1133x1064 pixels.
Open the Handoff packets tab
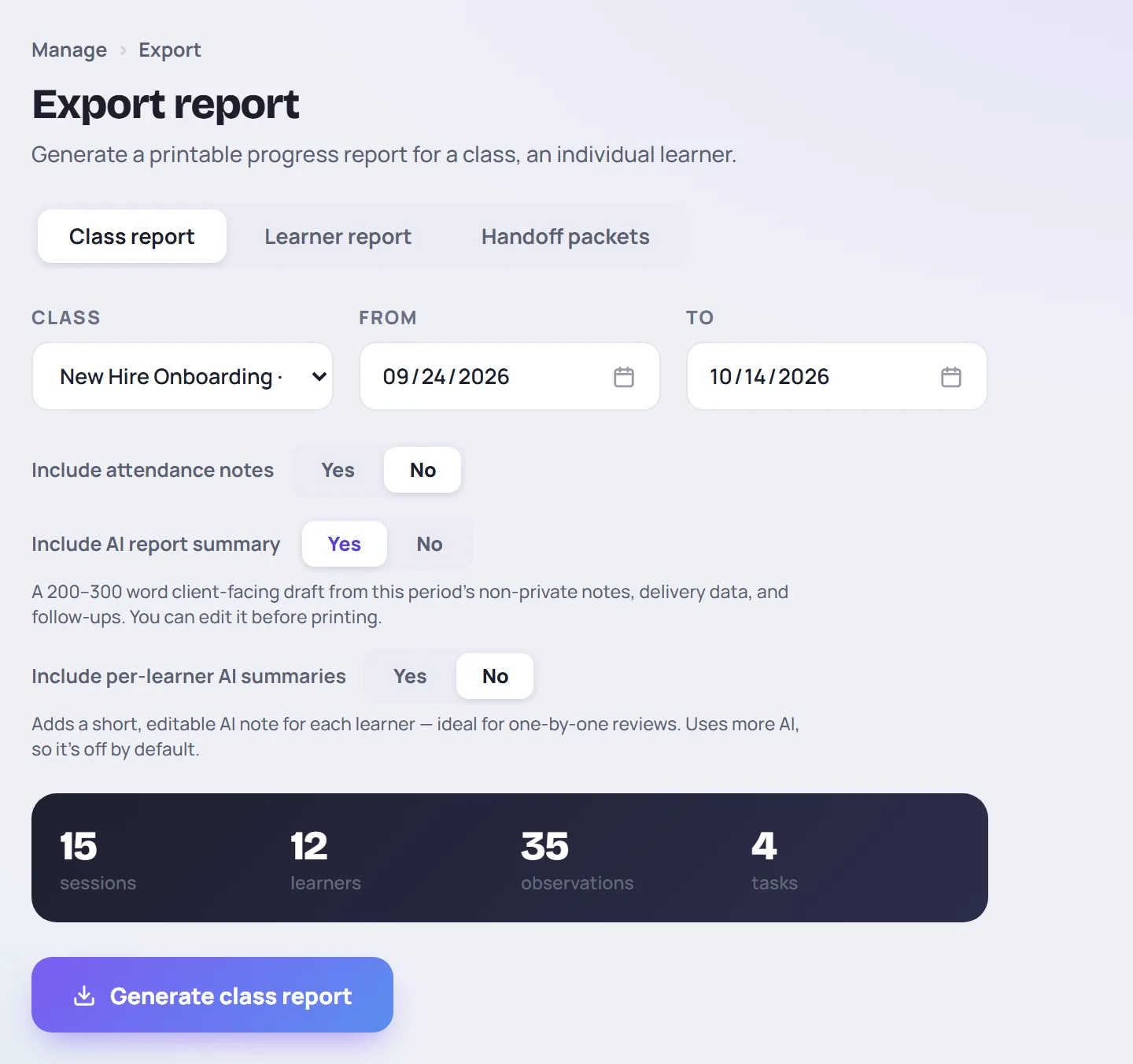[x=566, y=236]
